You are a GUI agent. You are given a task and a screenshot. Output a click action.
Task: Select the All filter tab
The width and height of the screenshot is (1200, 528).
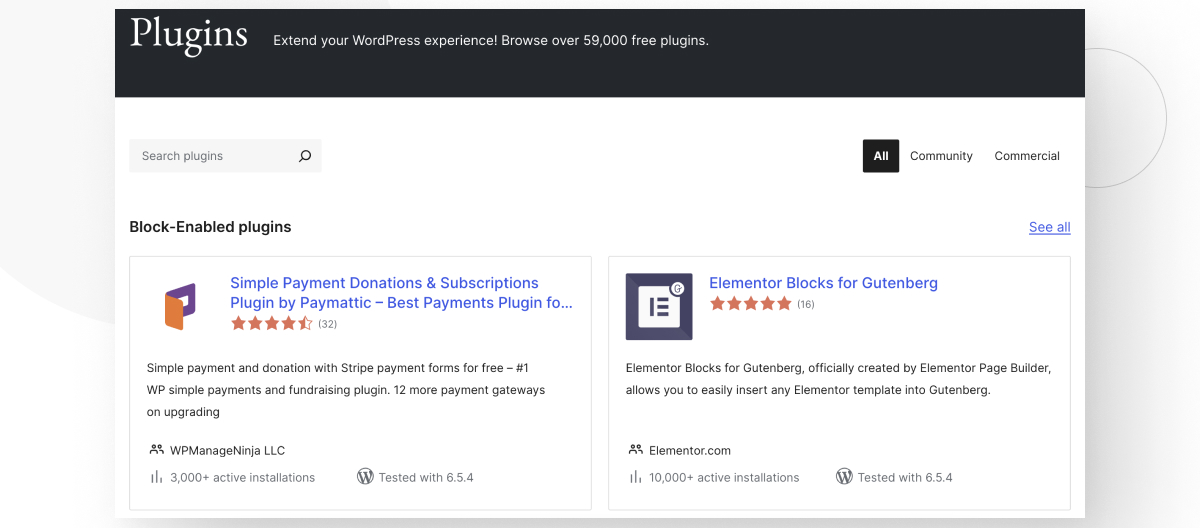click(x=880, y=156)
